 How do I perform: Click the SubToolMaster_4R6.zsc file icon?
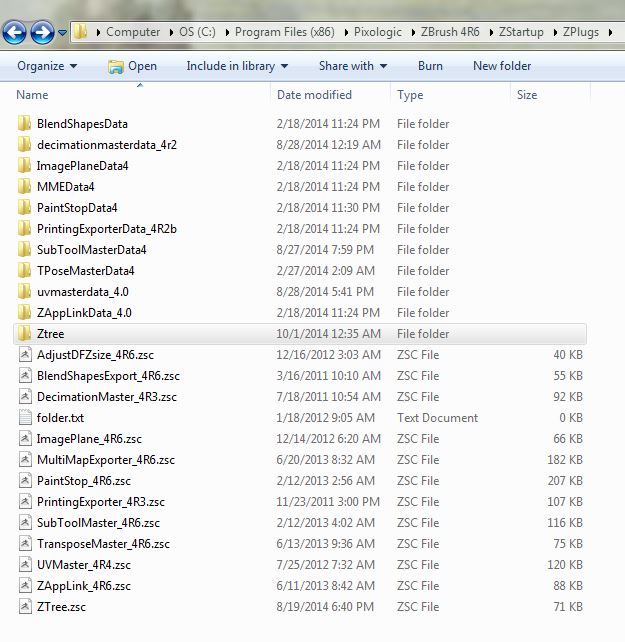pos(25,522)
